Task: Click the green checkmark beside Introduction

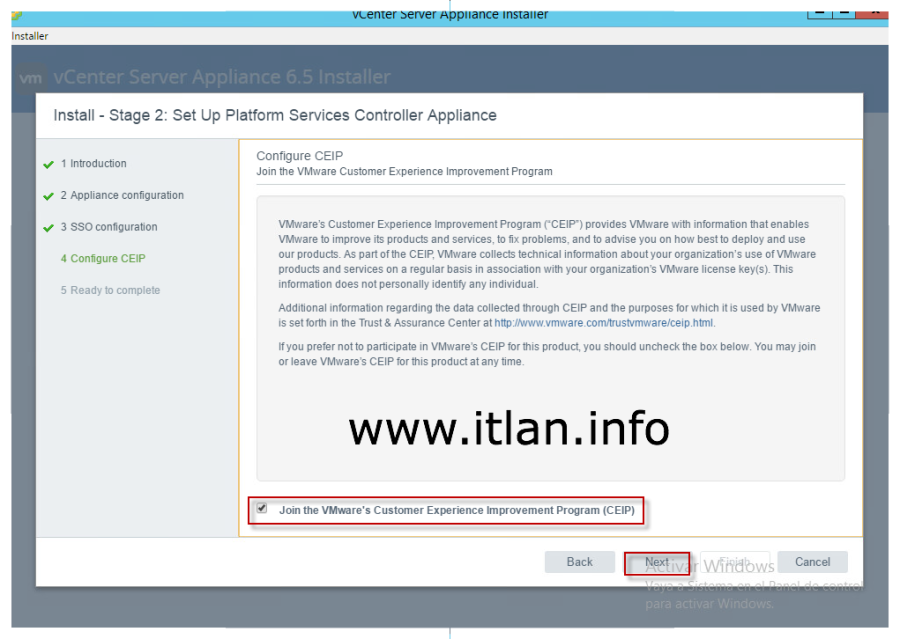Action: coord(48,164)
